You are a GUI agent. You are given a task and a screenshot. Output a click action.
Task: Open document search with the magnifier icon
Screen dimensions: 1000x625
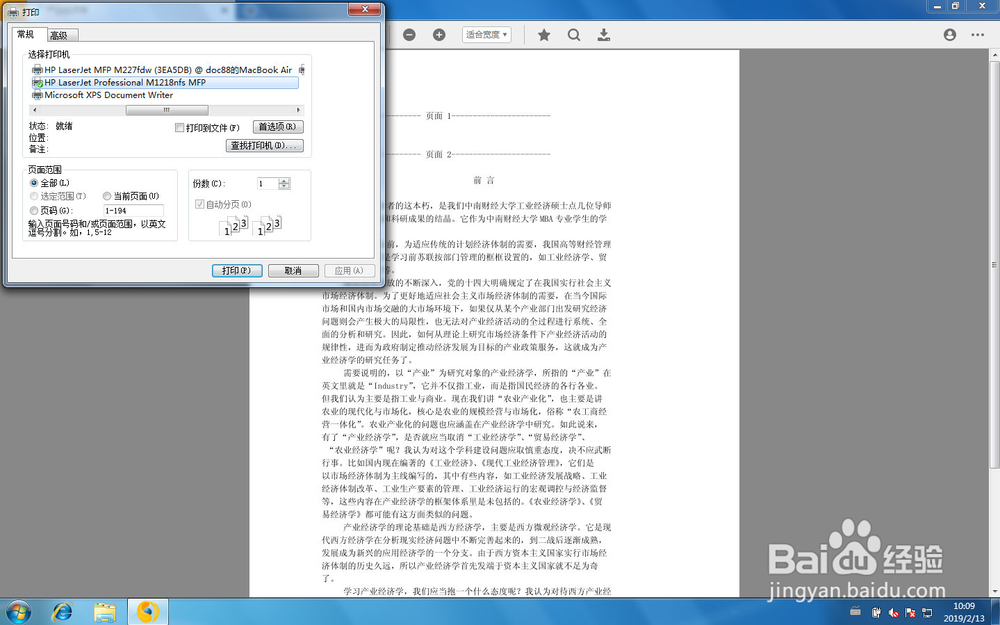pyautogui.click(x=573, y=34)
